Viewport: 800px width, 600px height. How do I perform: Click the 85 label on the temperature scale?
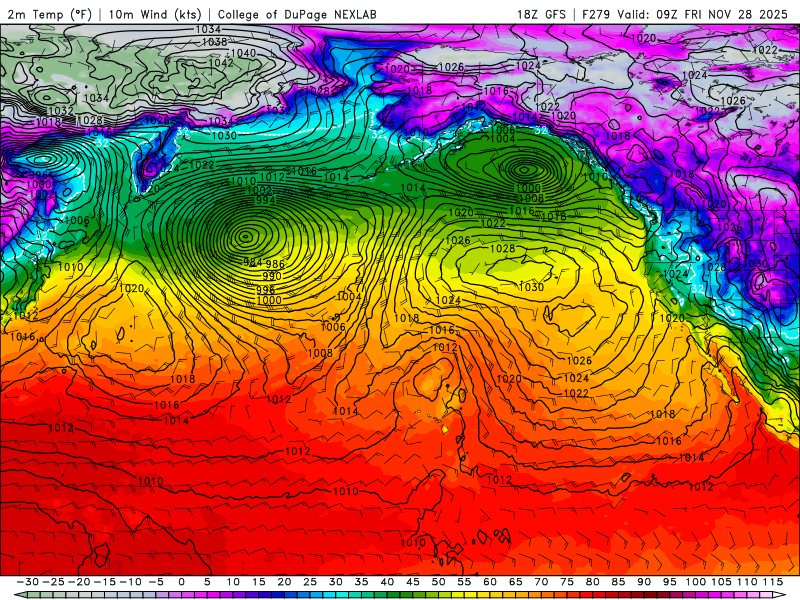coord(618,582)
